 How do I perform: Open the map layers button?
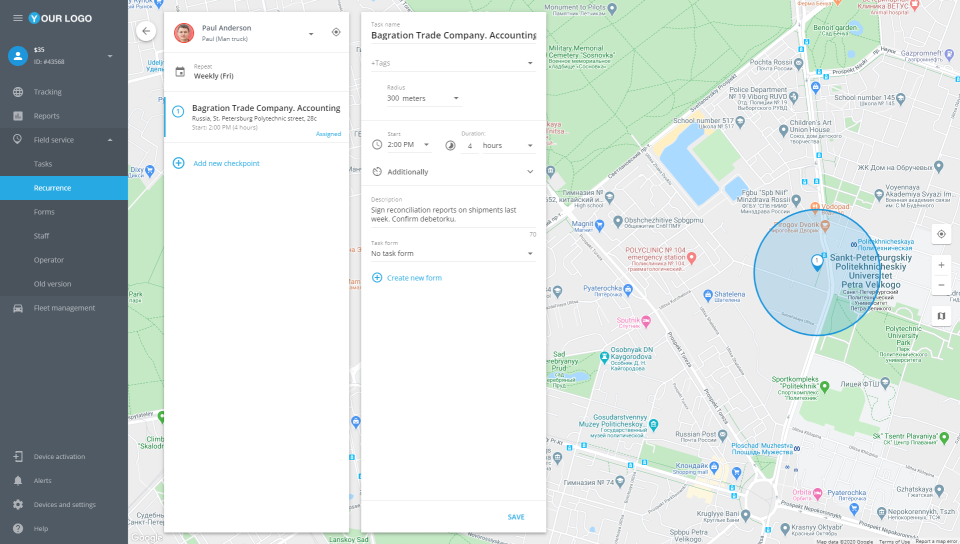pos(941,316)
